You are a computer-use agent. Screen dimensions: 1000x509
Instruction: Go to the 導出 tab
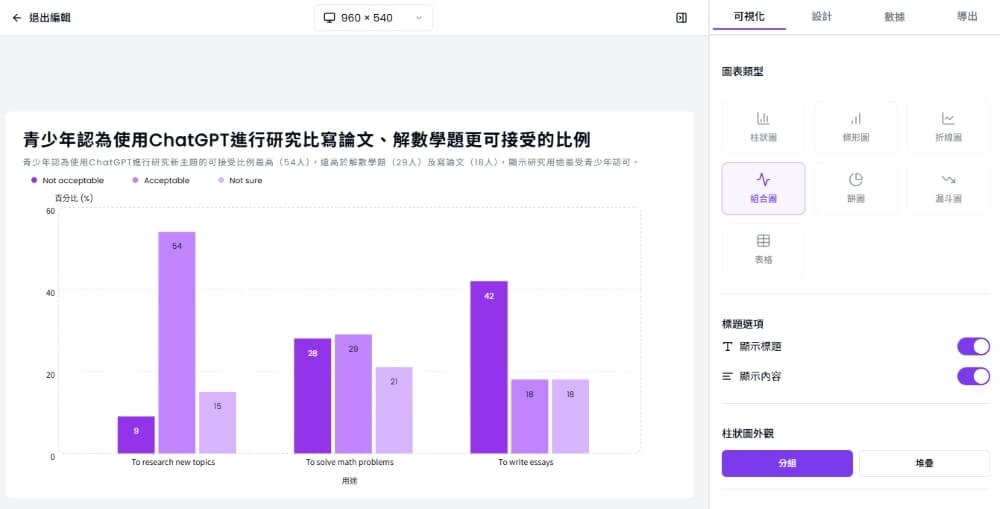coord(967,17)
